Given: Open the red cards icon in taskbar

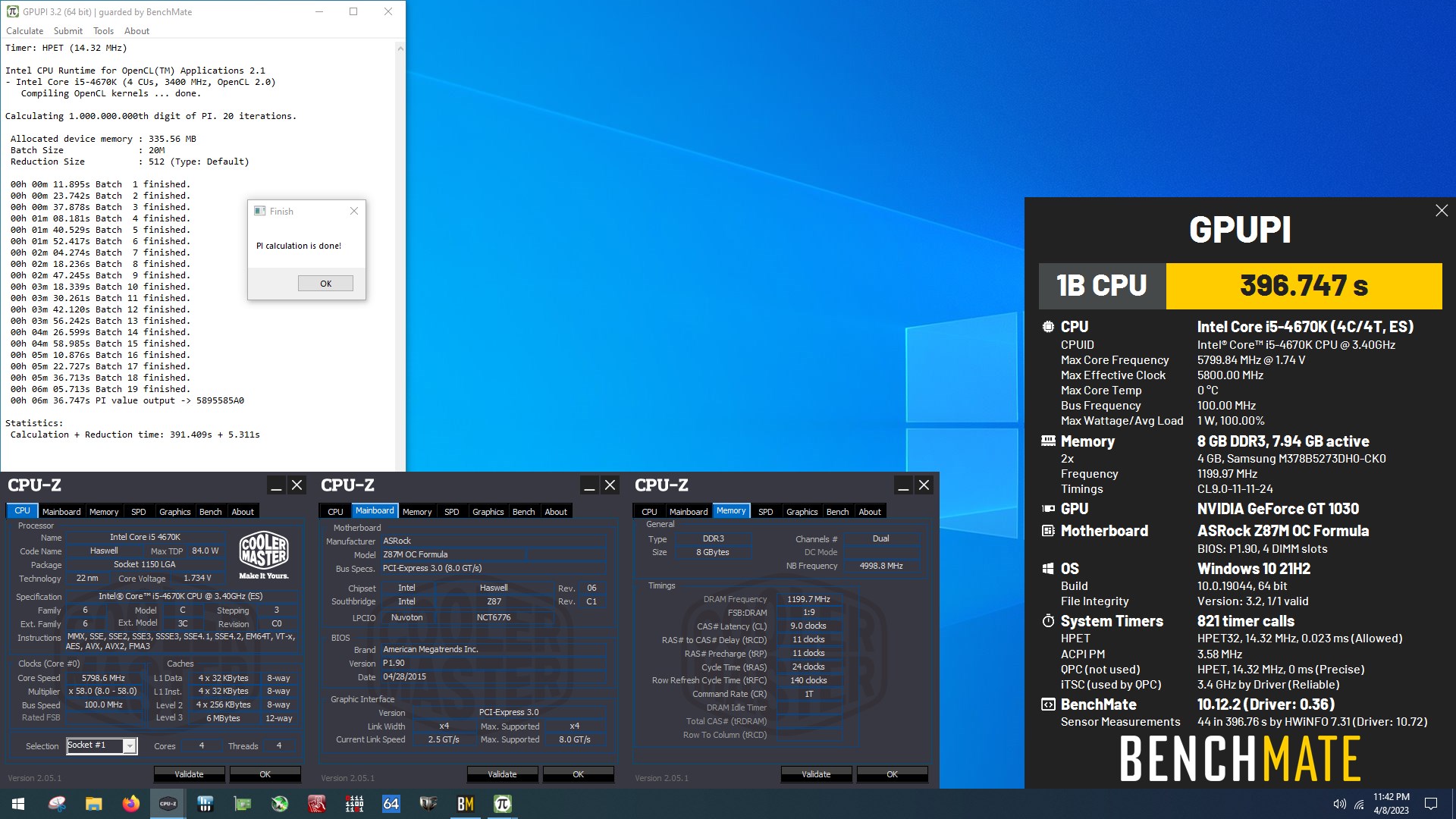Looking at the screenshot, I should [316, 804].
